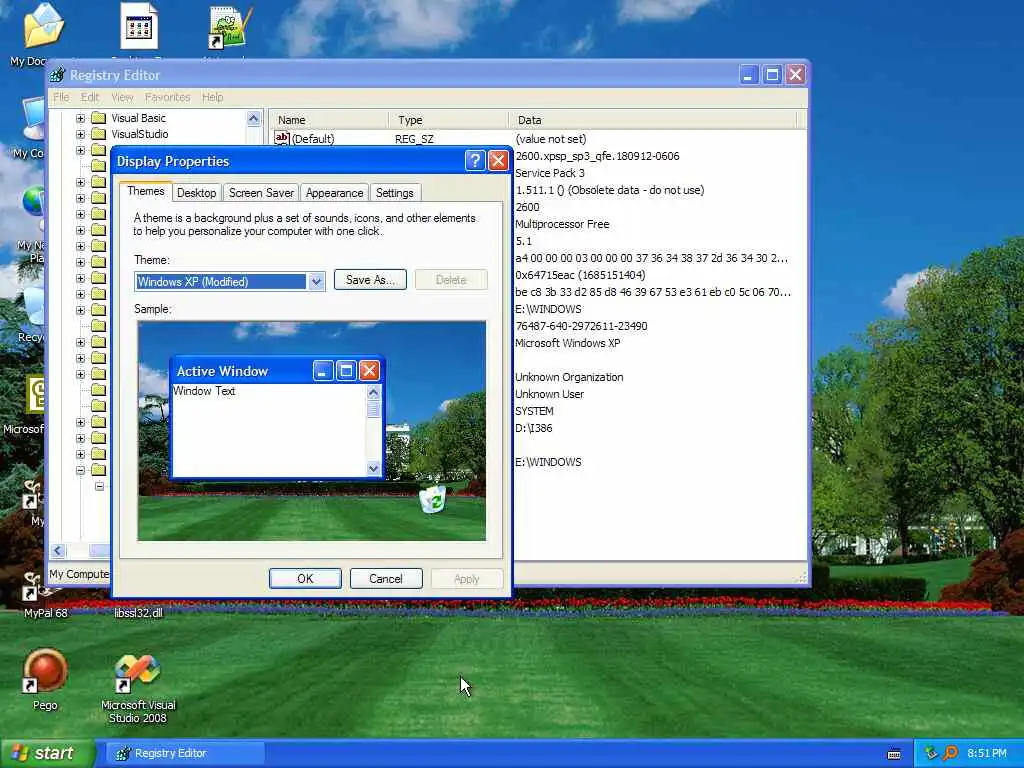Switch to the Appearance tab
Image resolution: width=1024 pixels, height=768 pixels.
point(334,193)
